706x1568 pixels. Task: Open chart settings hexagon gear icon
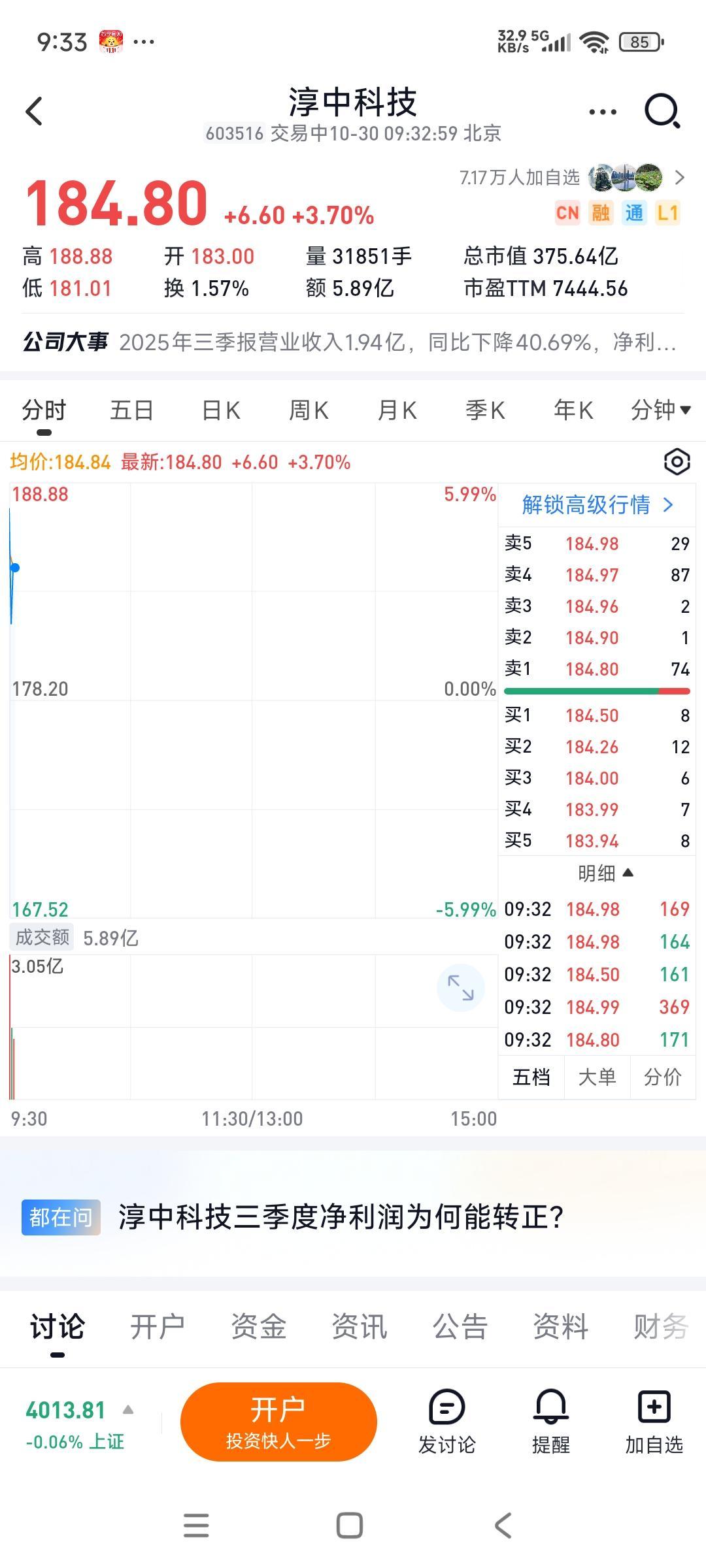[677, 462]
